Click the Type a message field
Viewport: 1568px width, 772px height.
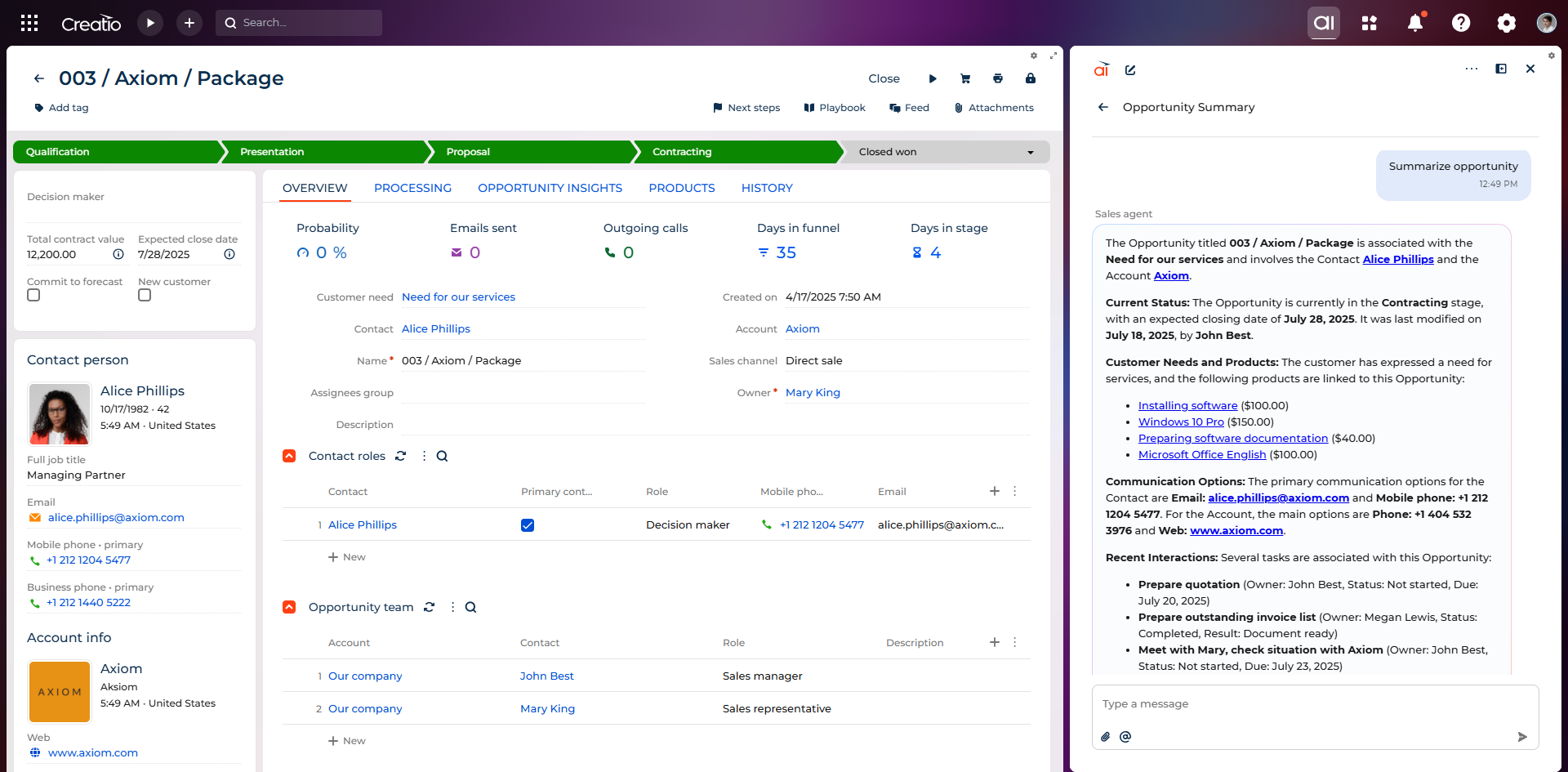point(1315,704)
